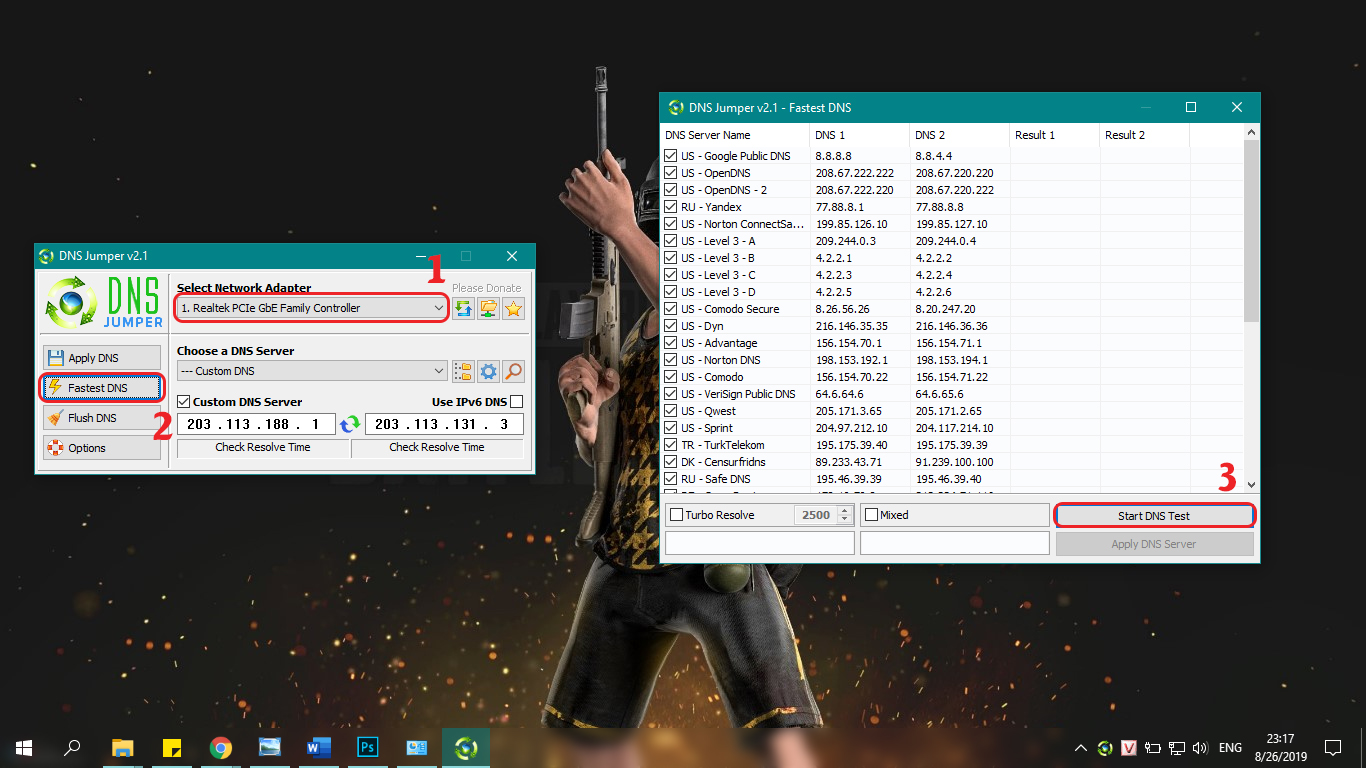Click the volume tray icon
Screen dimensions: 1366x768
(x=1201, y=747)
